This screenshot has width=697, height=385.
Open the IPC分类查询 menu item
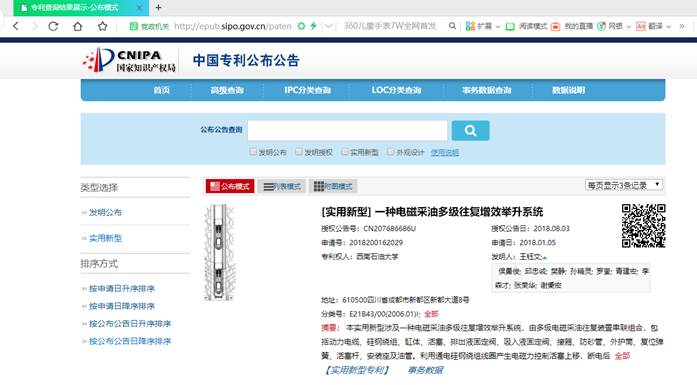307,90
